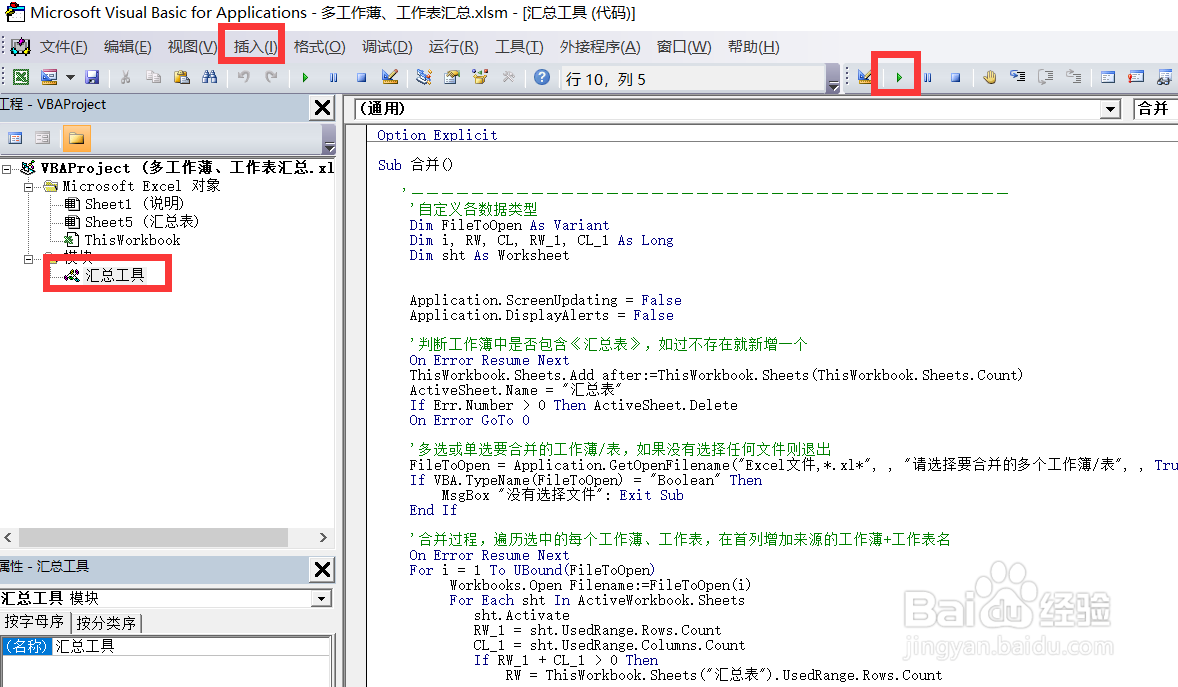Open the standard toolbar options arrow

coord(832,78)
